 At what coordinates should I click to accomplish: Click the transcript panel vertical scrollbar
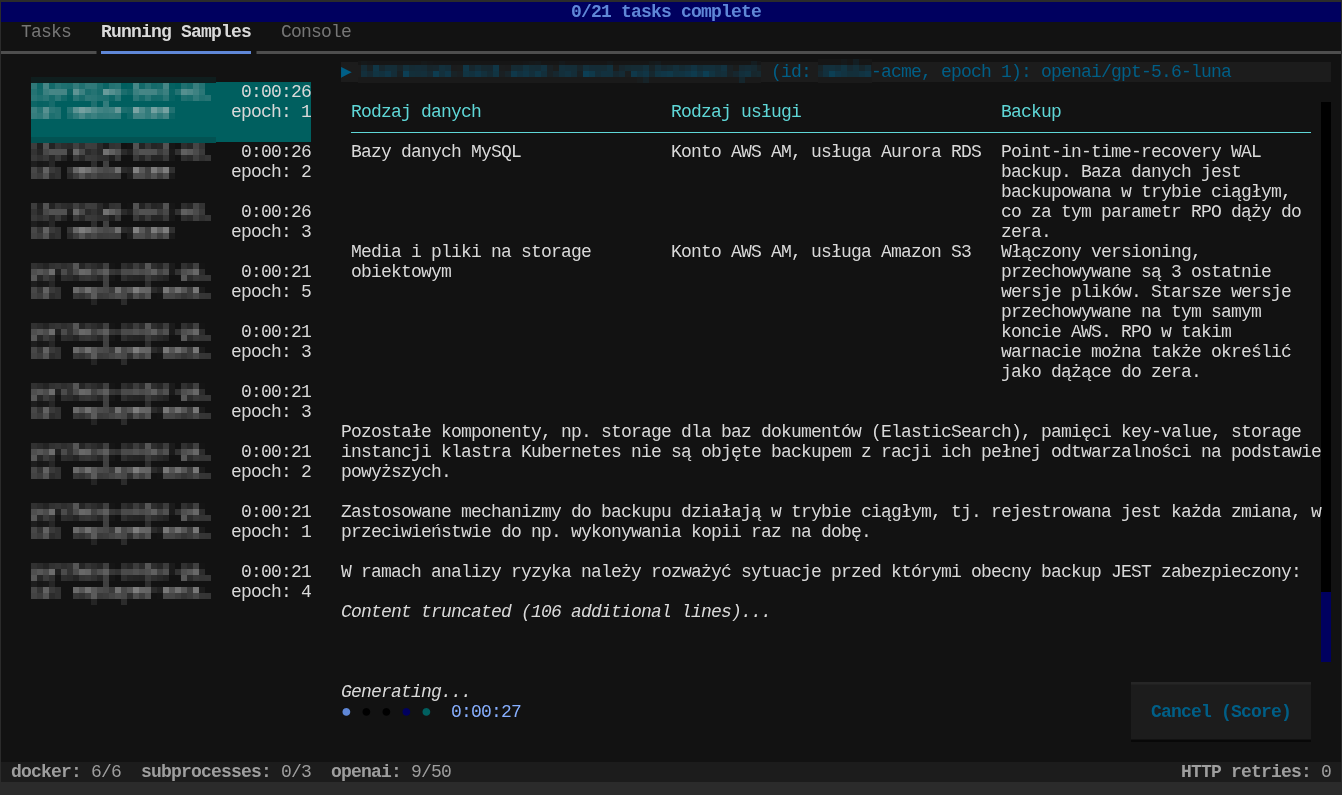(x=1326, y=380)
